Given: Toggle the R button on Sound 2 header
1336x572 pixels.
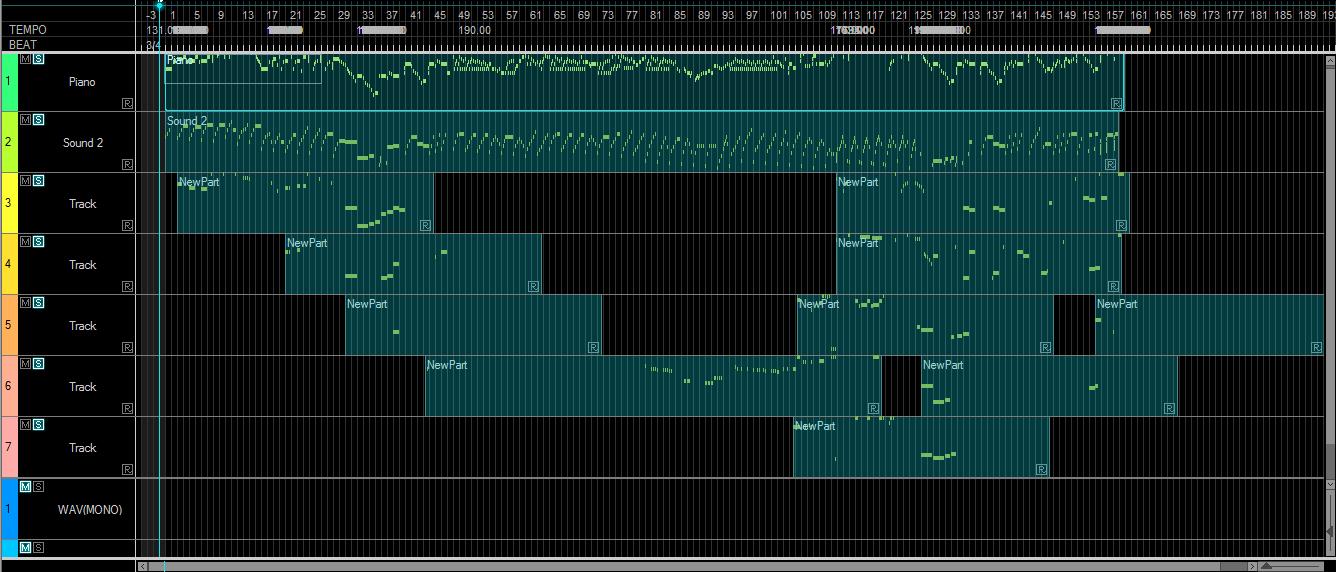Looking at the screenshot, I should (x=127, y=164).
